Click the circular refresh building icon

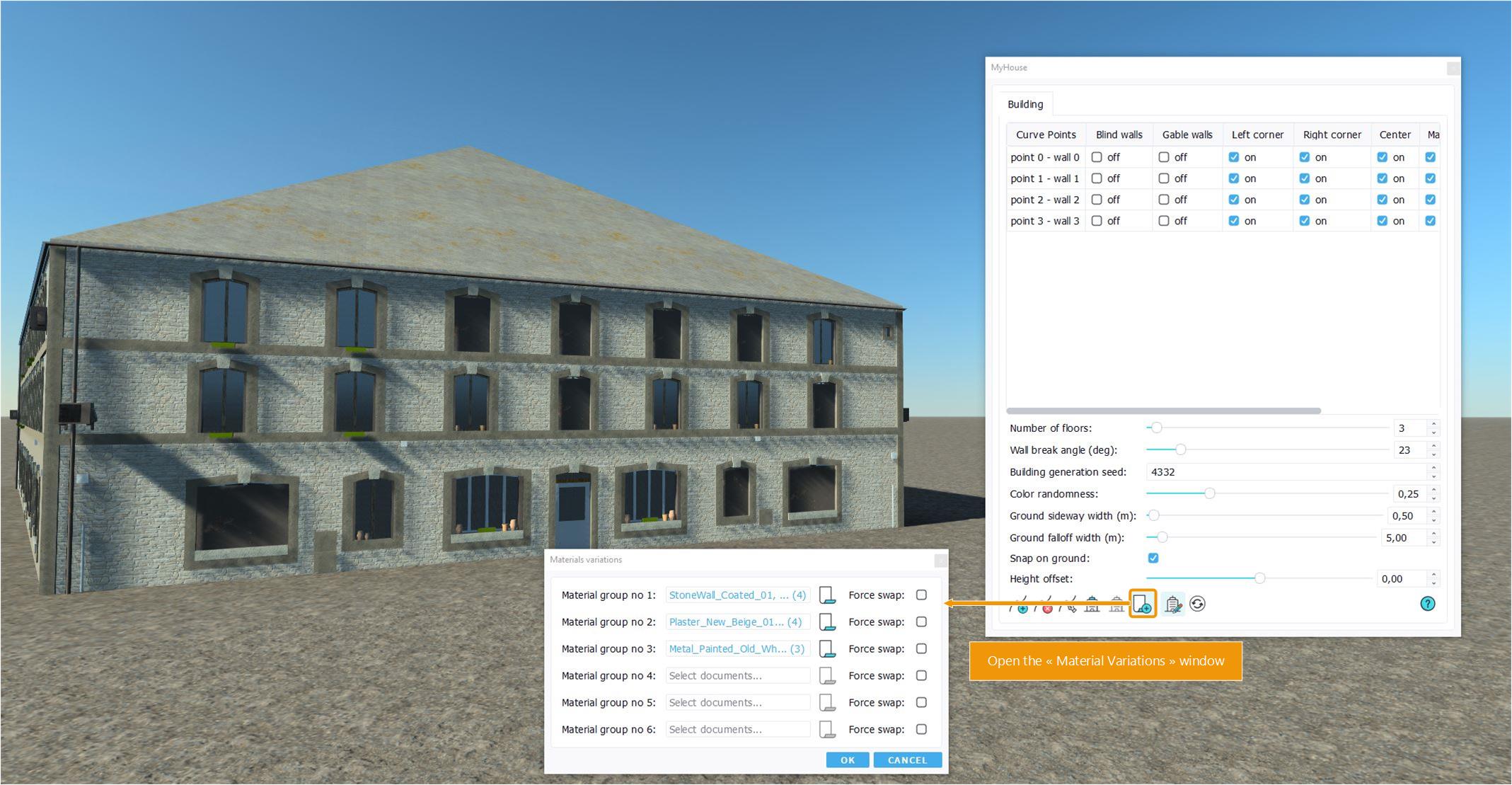coord(1197,604)
